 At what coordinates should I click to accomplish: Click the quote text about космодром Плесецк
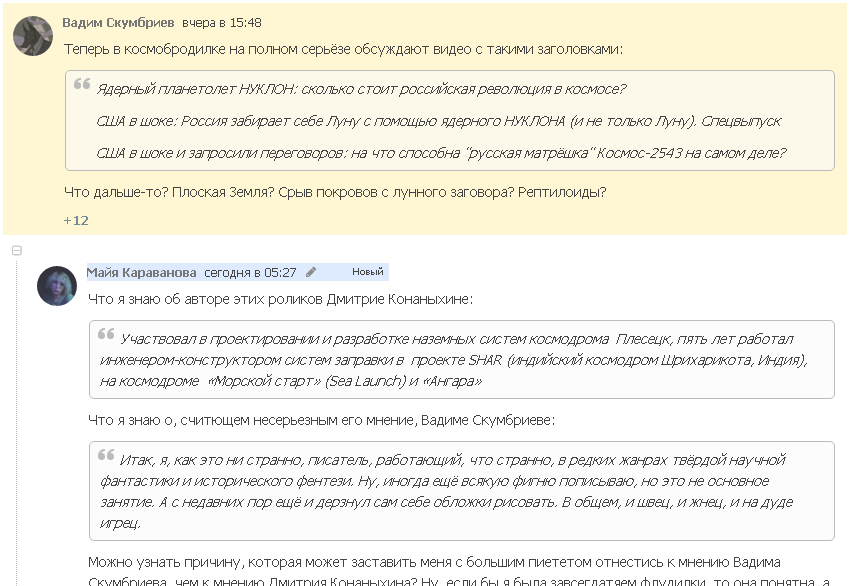pos(460,360)
